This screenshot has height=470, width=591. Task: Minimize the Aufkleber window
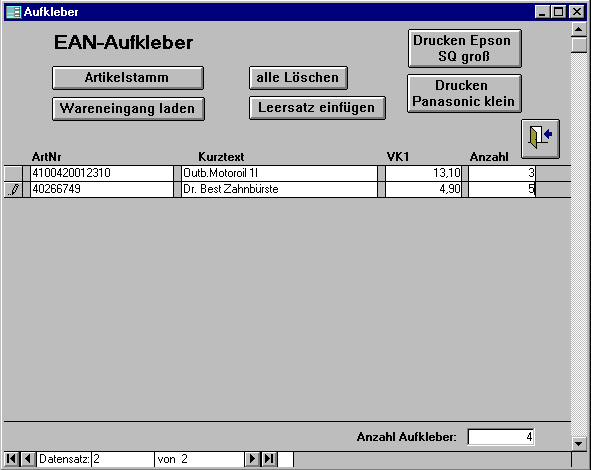pos(542,12)
